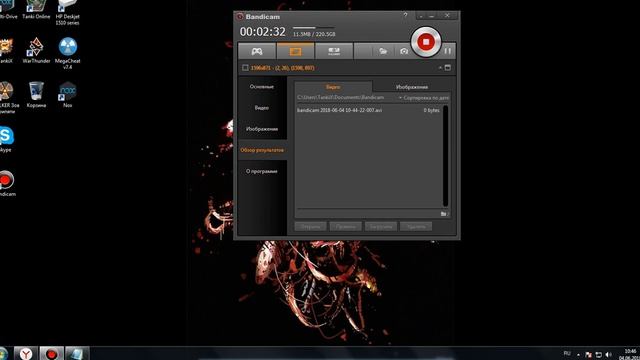Take a screenshot with camera icon

(404, 51)
